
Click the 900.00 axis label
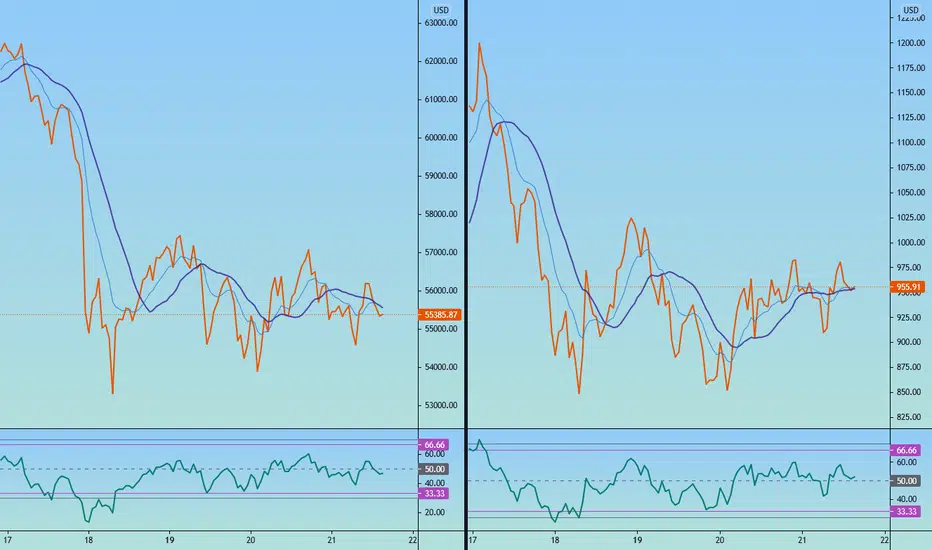click(911, 342)
